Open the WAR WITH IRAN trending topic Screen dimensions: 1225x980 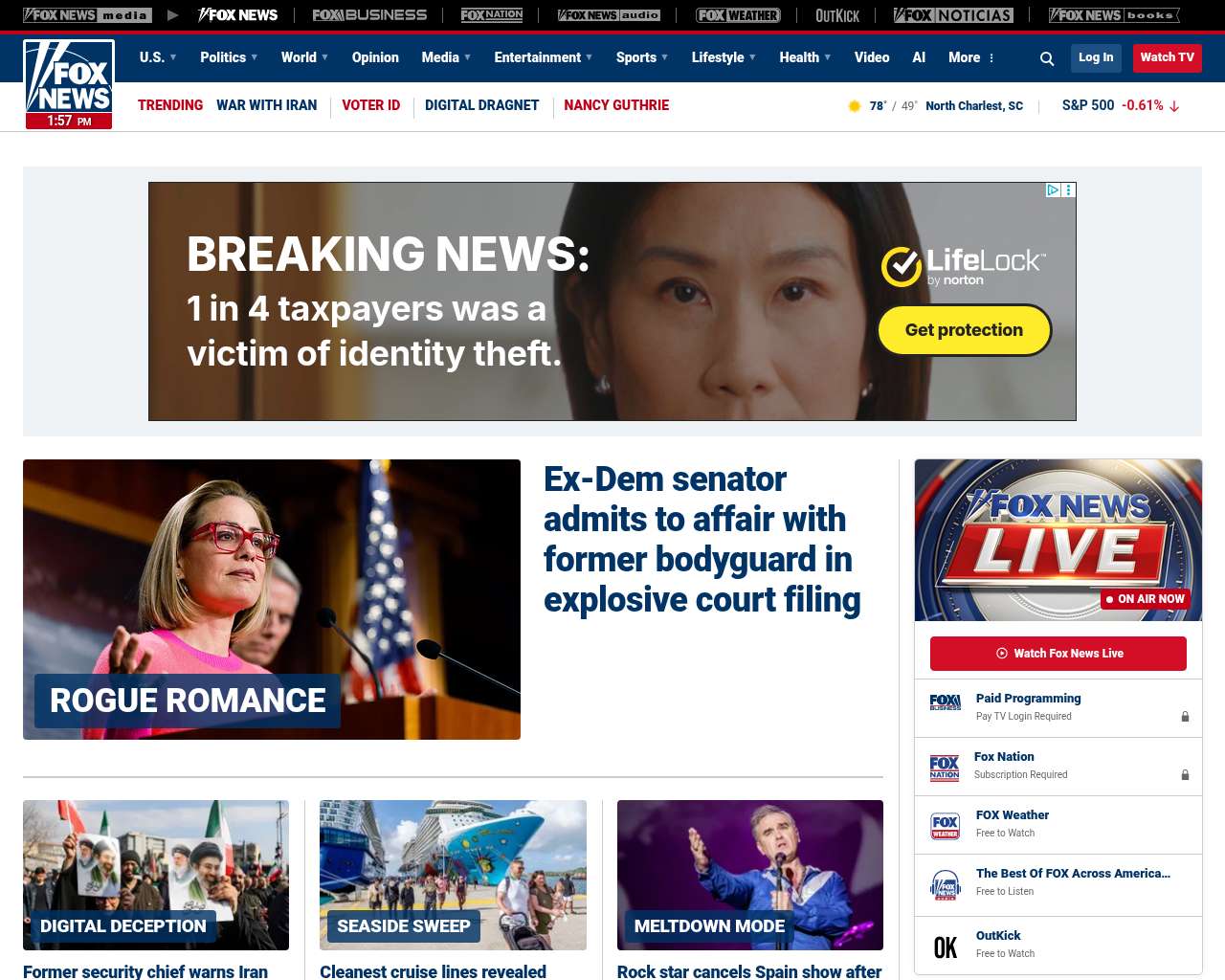tap(266, 105)
